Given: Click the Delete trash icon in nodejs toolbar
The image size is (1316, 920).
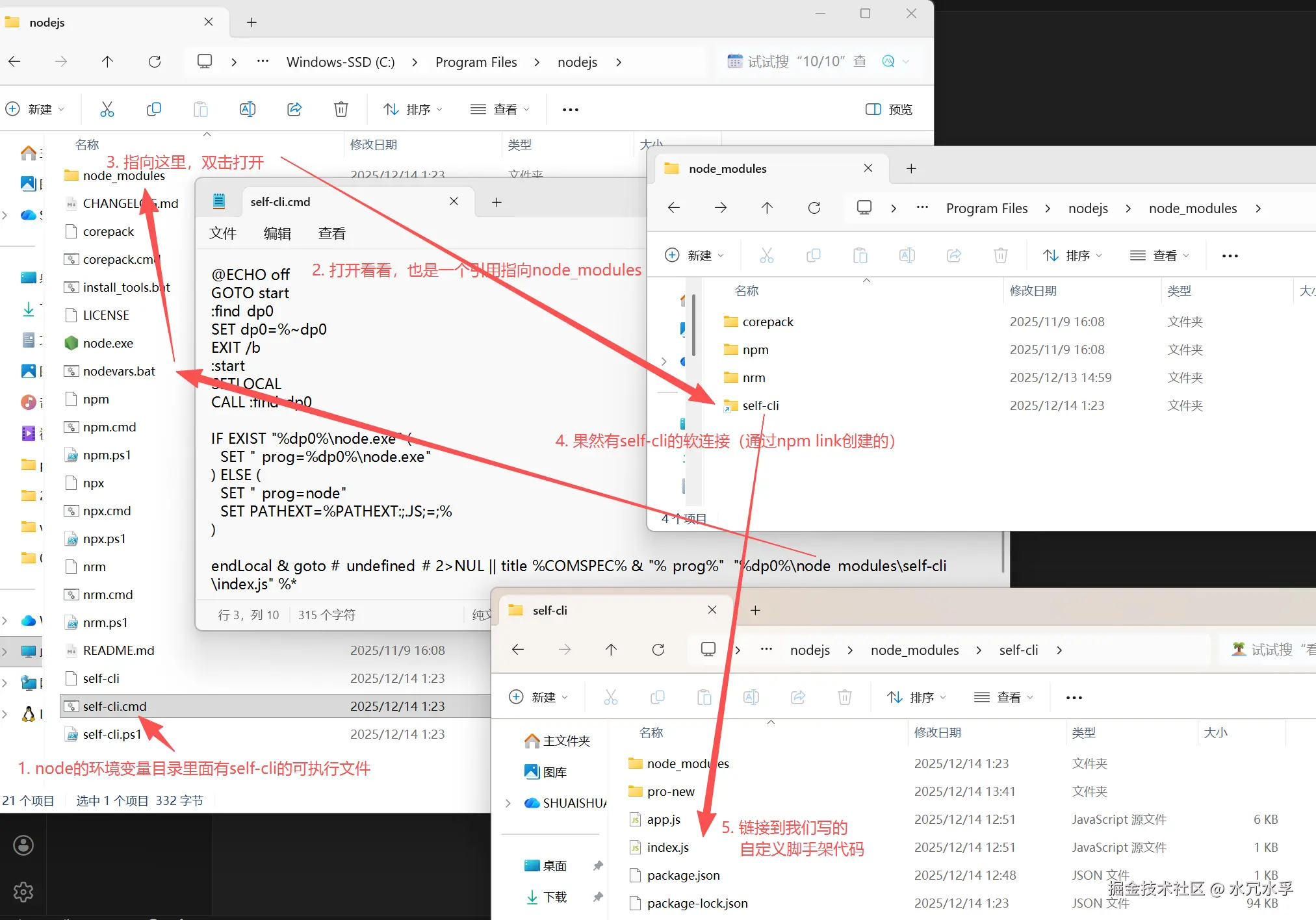Looking at the screenshot, I should click(x=341, y=109).
